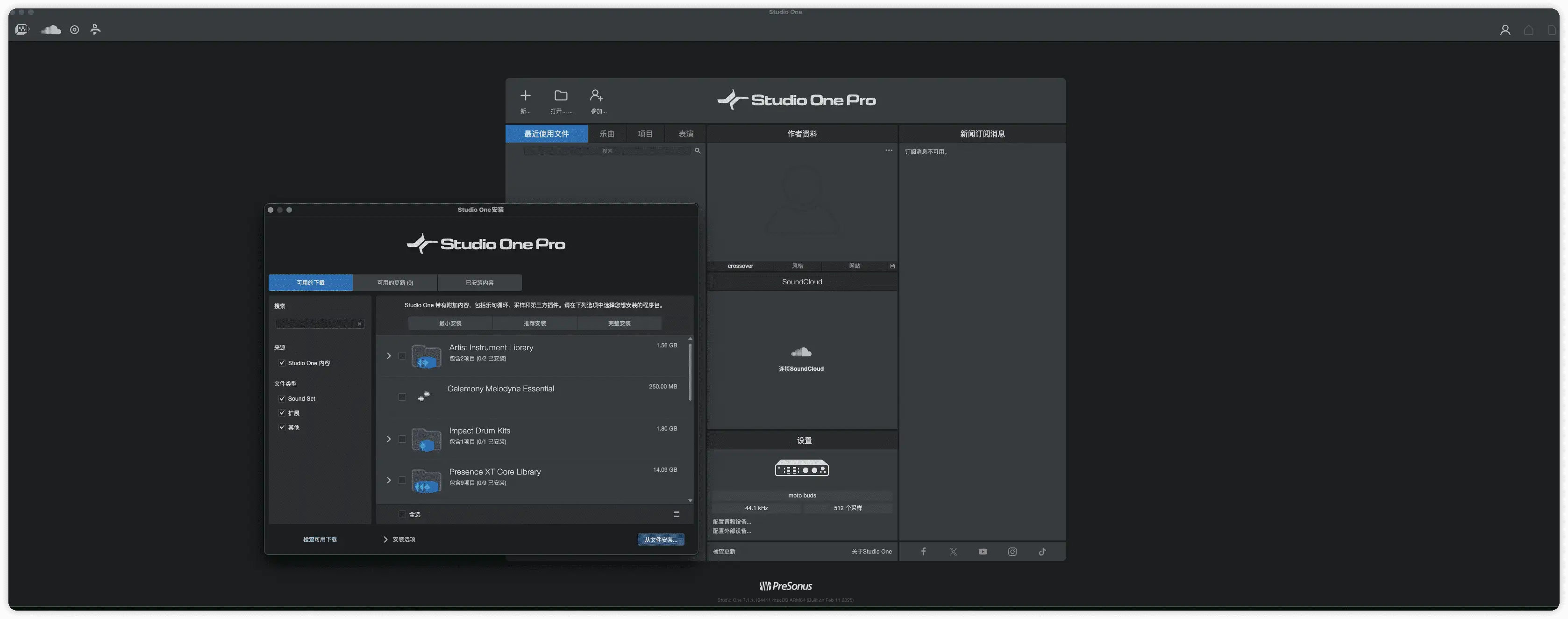Expand the Artist Instrument Library entry
Screen dimensions: 1568x619
(388, 356)
